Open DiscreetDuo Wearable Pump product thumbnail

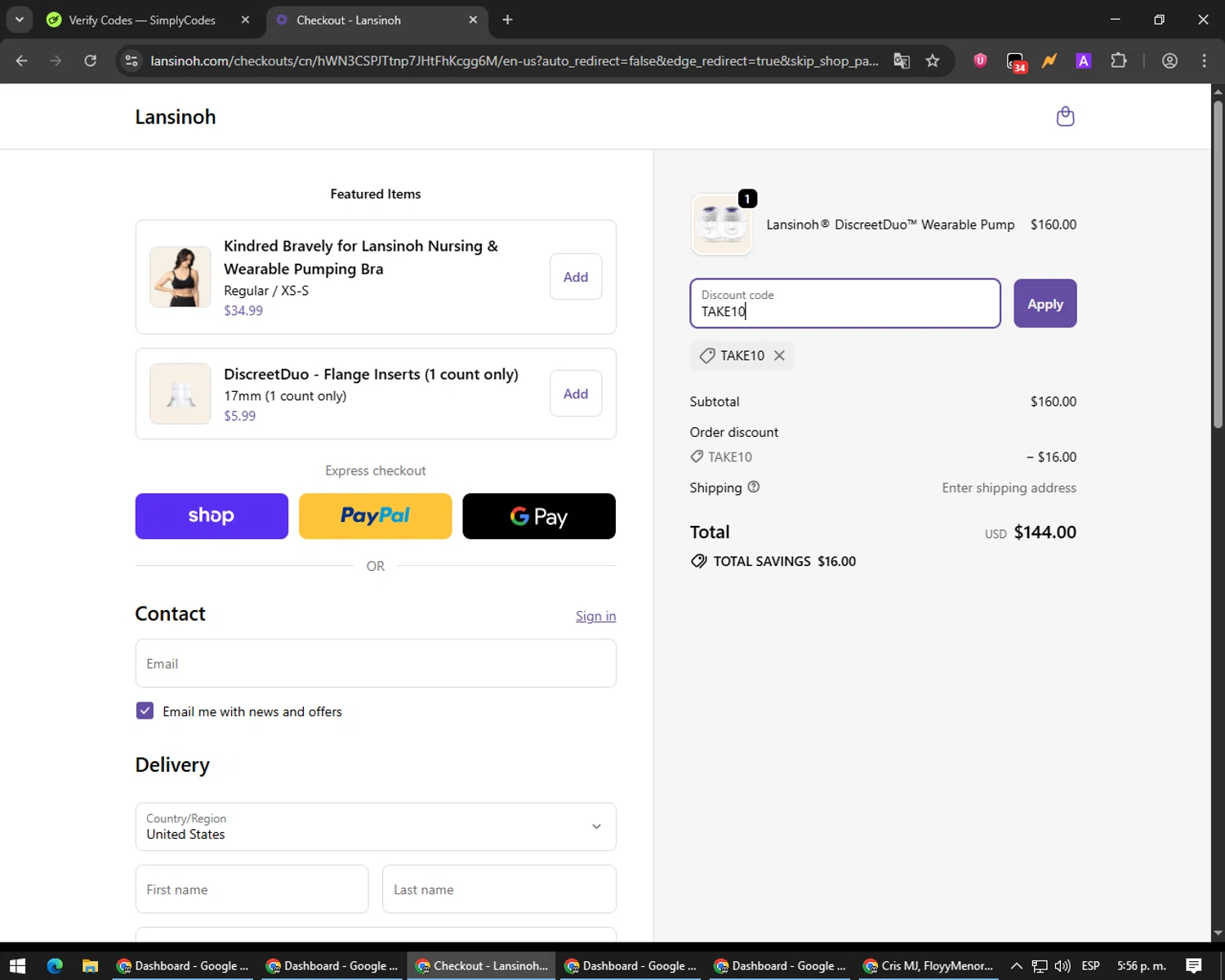coord(722,225)
